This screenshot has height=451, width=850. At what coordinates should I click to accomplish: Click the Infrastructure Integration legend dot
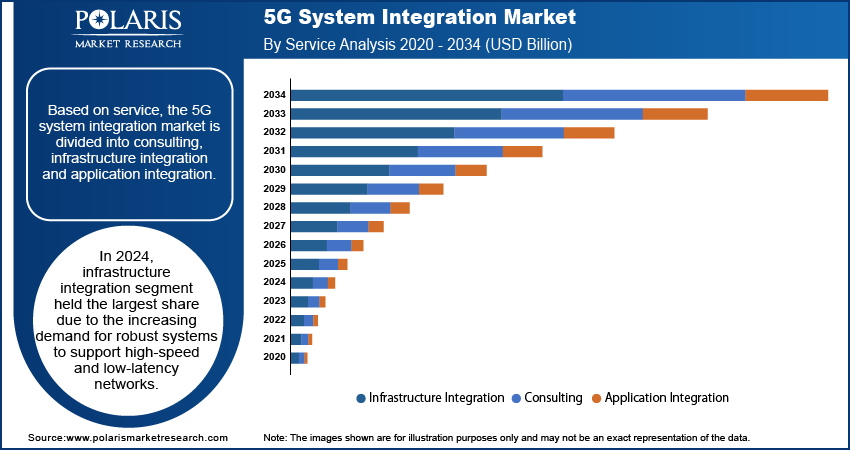click(x=361, y=398)
